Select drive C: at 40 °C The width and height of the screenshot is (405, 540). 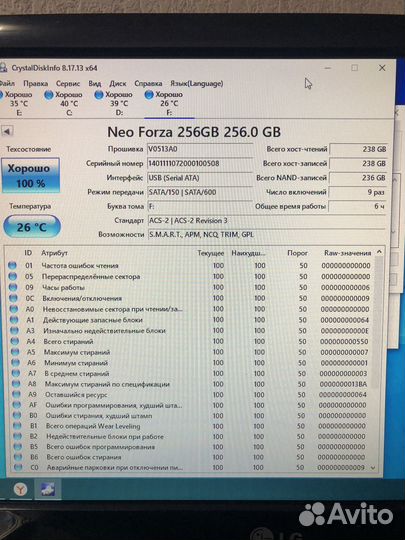coord(64,103)
